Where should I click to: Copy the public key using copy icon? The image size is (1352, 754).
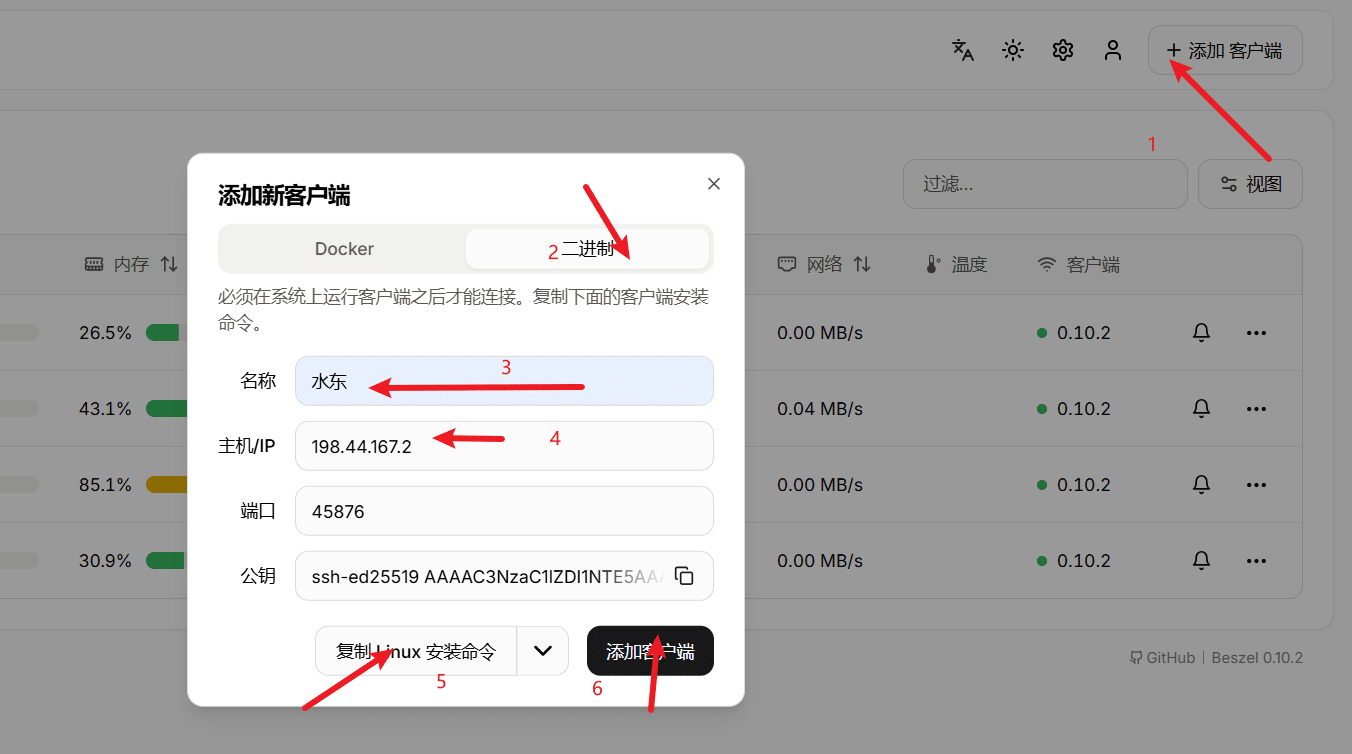point(684,576)
